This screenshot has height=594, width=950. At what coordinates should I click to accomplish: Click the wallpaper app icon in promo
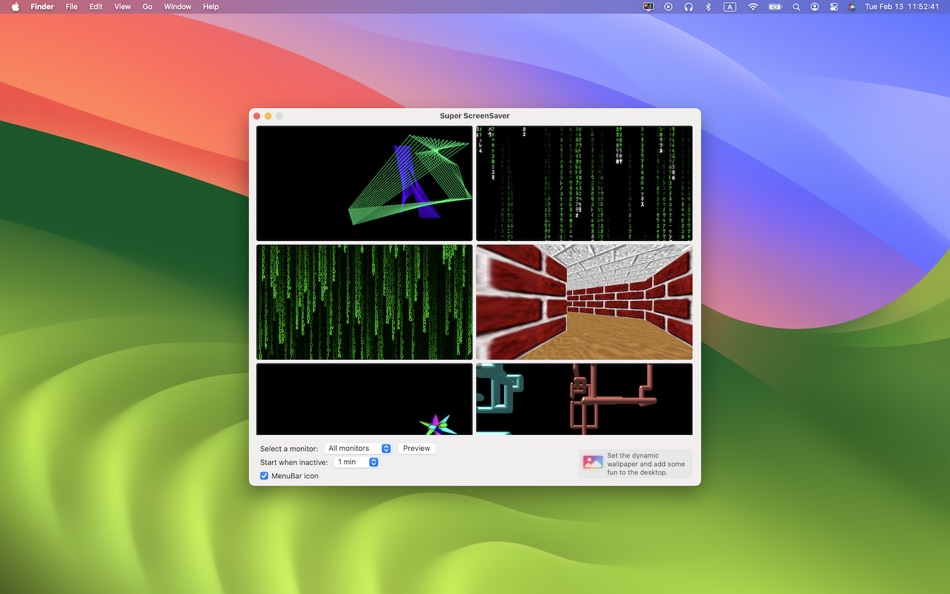click(x=593, y=462)
